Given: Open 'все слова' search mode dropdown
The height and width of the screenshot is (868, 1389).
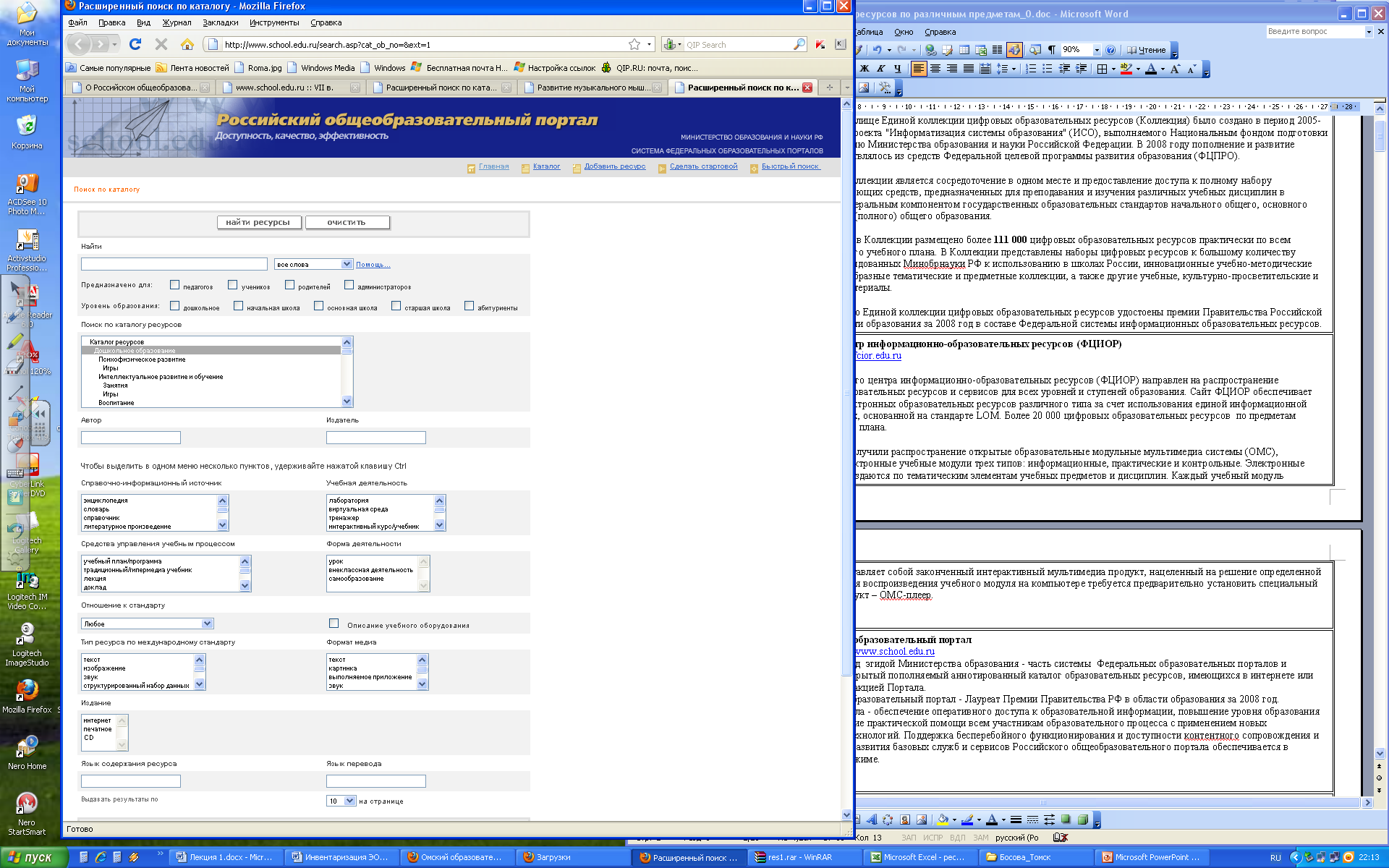Looking at the screenshot, I should point(313,264).
